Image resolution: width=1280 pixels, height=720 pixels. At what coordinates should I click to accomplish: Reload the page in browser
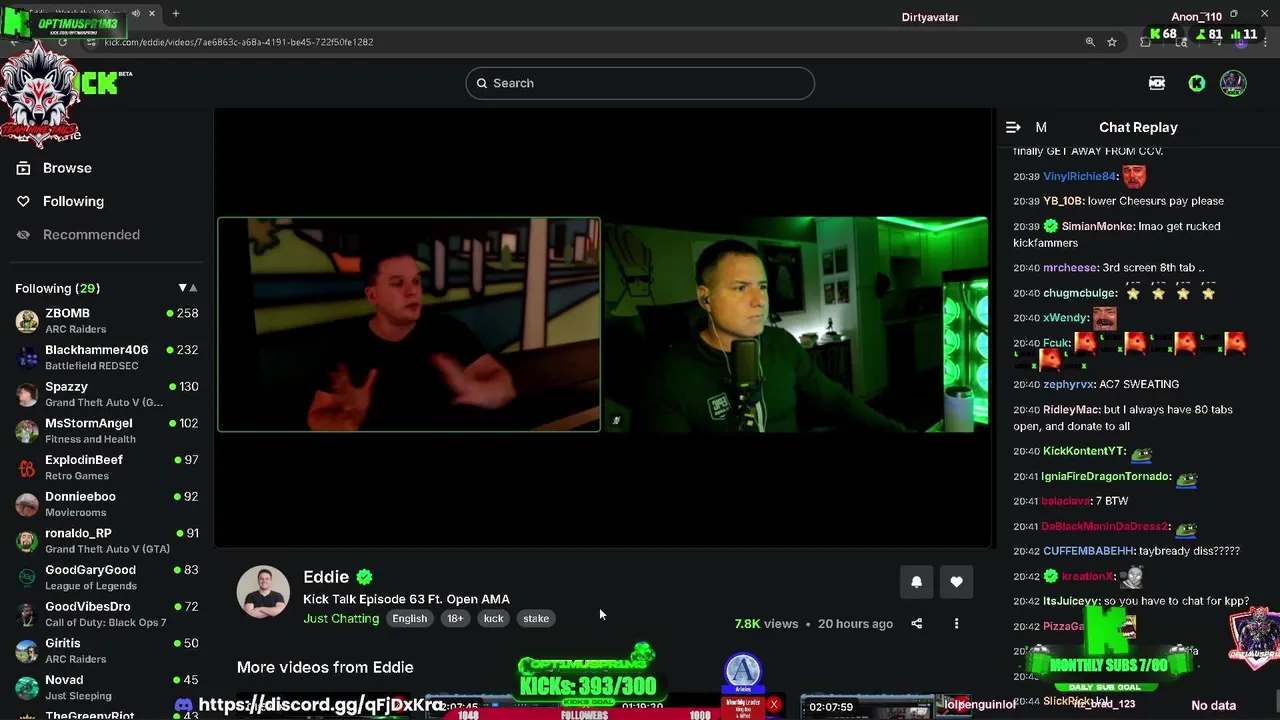(x=63, y=42)
